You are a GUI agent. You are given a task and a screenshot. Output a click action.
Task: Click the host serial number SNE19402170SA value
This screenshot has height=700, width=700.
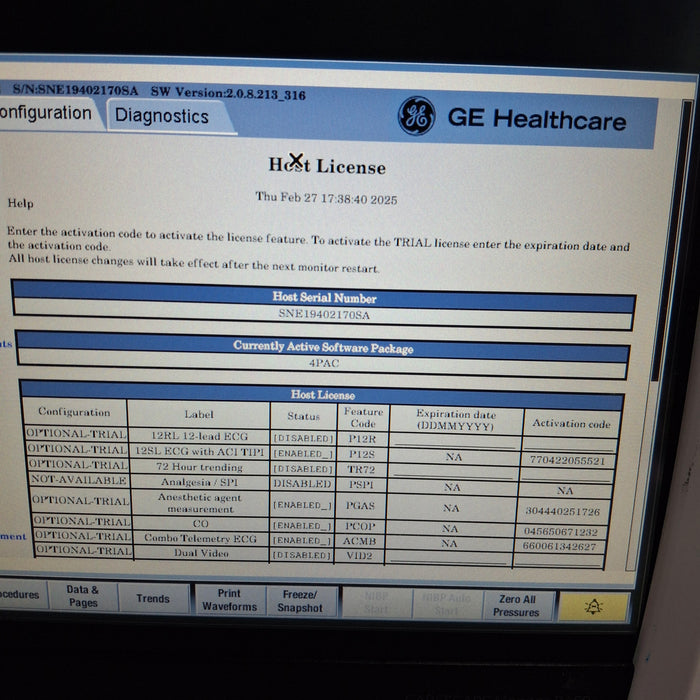pyautogui.click(x=324, y=315)
